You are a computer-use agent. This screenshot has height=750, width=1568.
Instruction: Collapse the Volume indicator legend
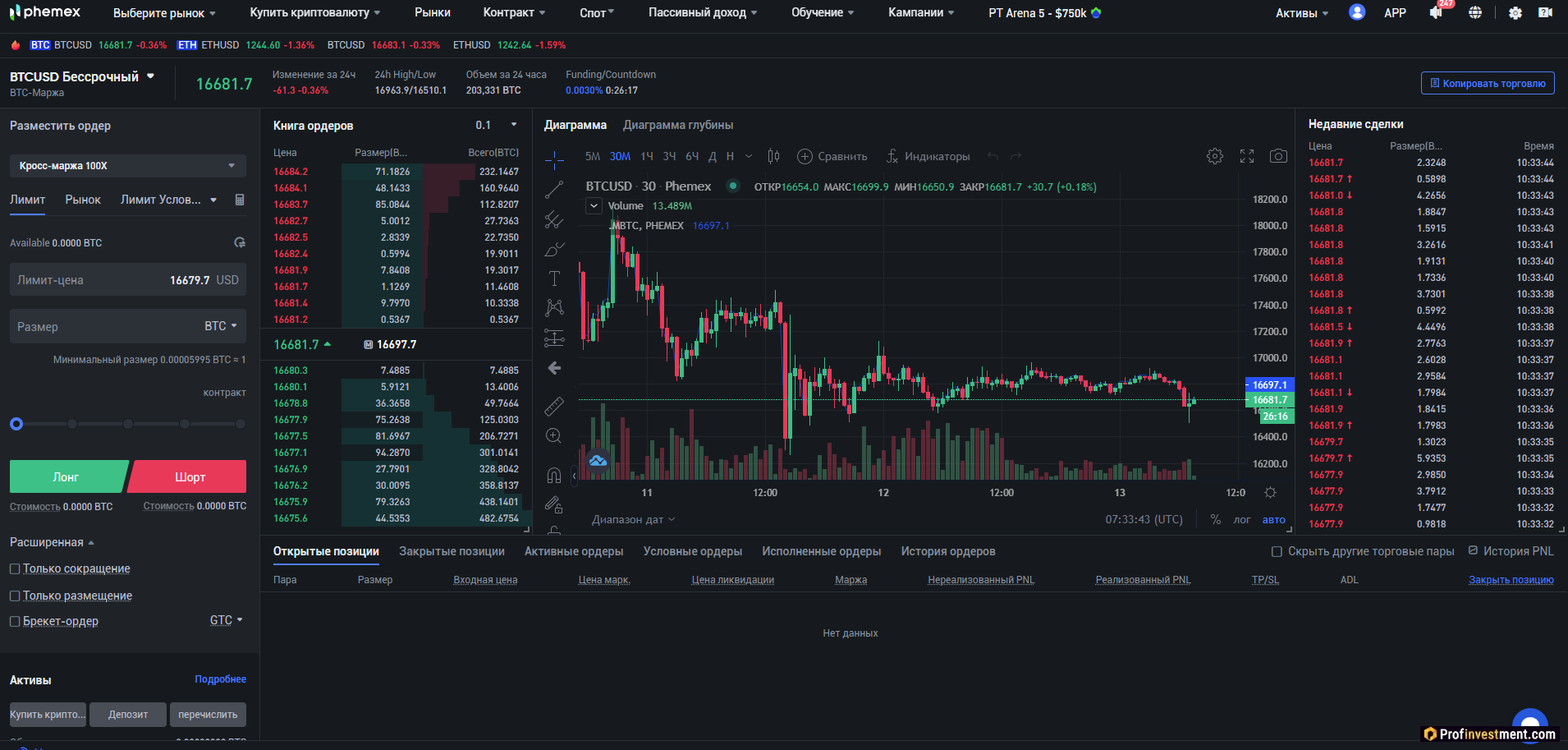point(594,206)
